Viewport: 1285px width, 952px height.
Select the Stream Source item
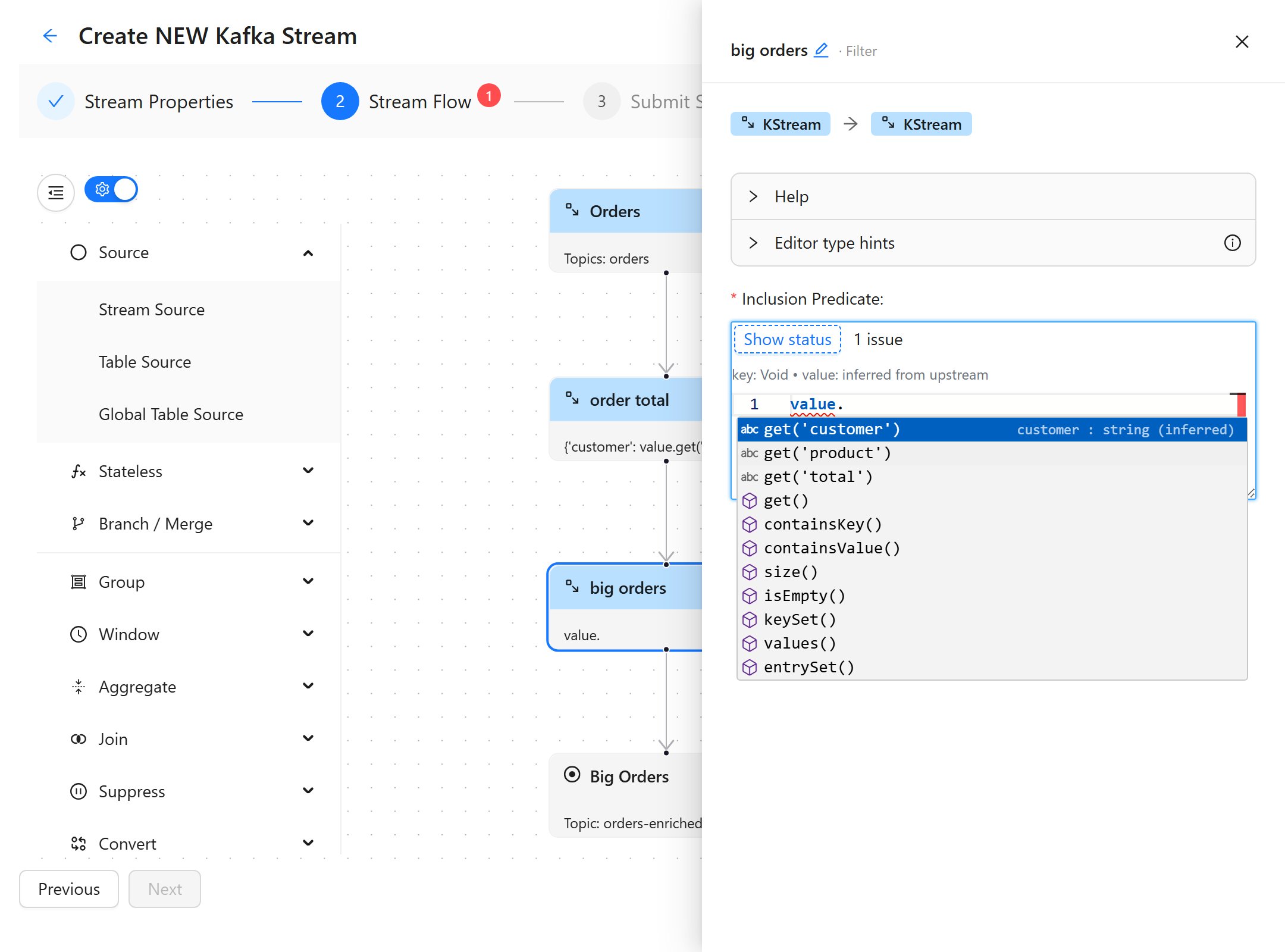tap(189, 309)
